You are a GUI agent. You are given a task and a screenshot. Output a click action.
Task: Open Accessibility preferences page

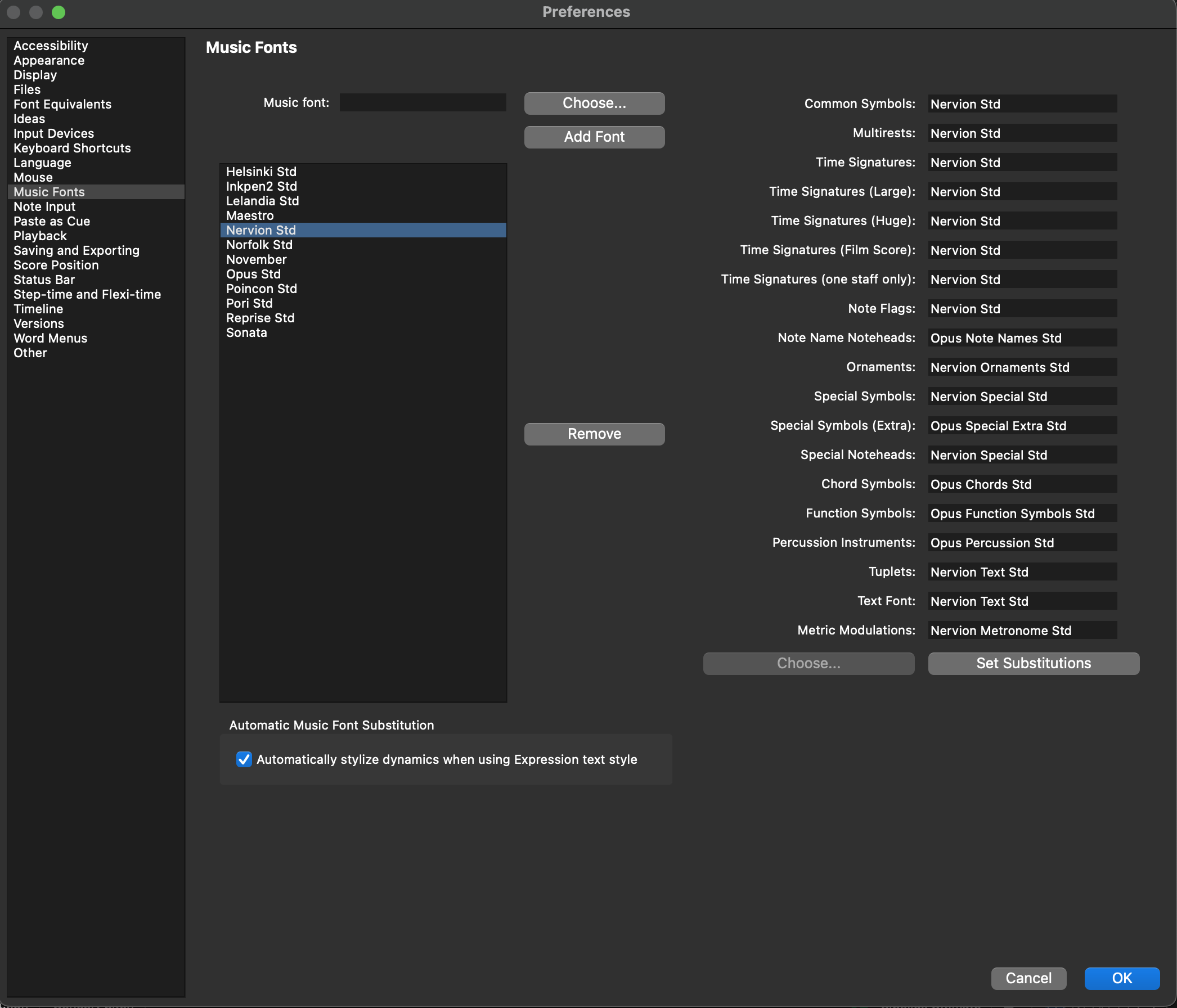point(96,46)
